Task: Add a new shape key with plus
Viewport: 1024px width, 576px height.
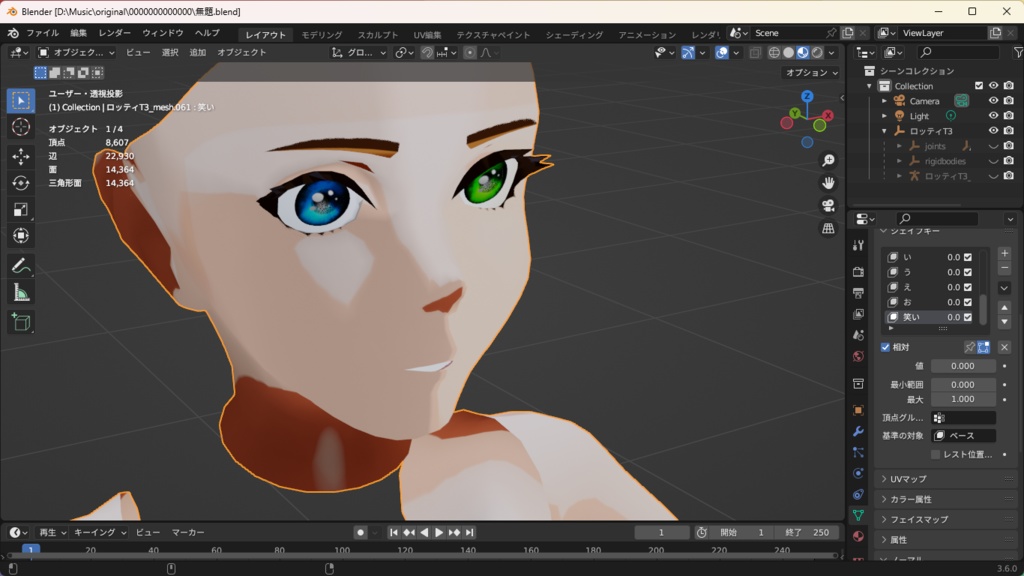Action: (x=1004, y=253)
